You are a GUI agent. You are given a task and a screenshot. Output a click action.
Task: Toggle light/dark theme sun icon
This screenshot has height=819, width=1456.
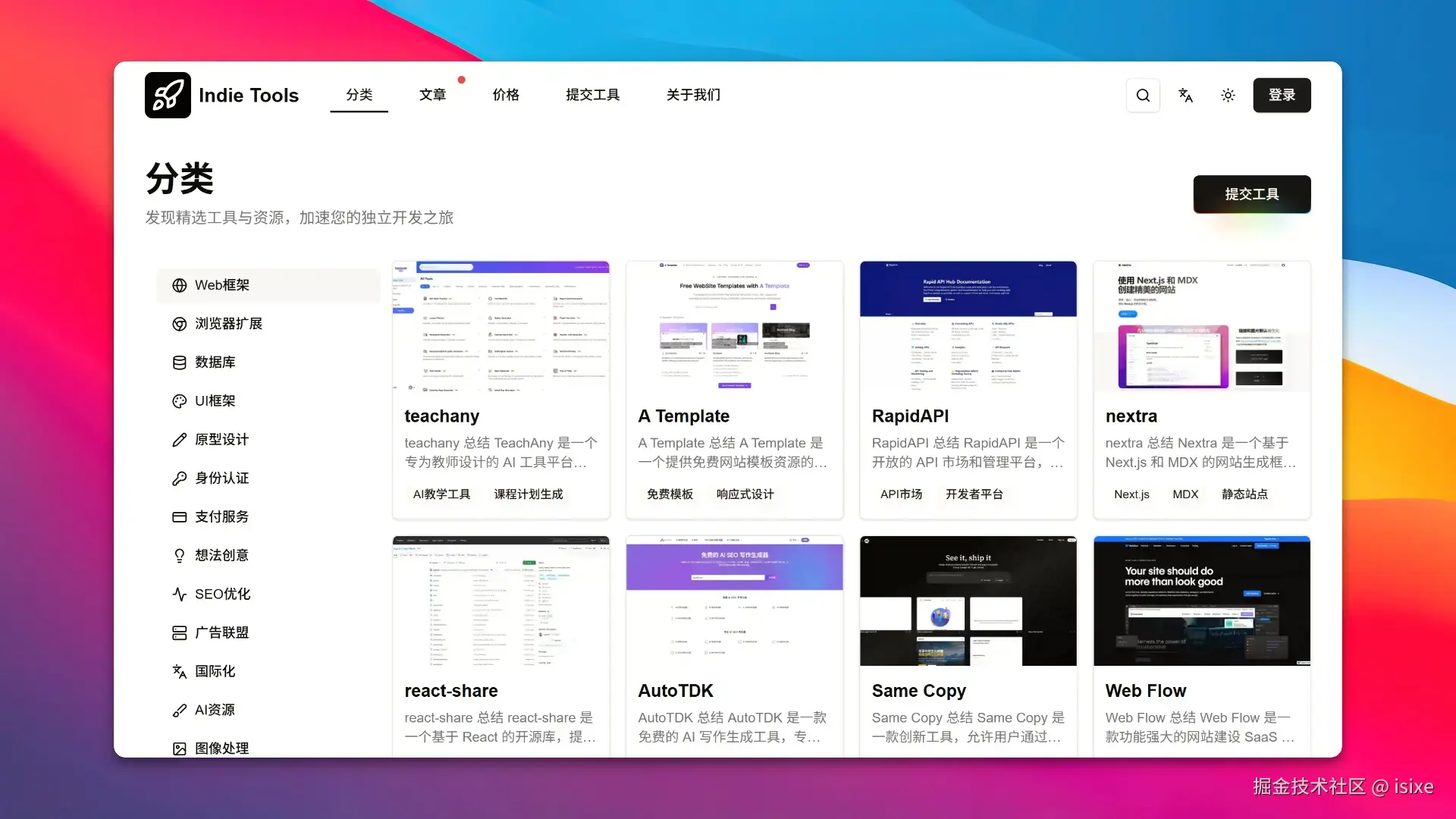[x=1228, y=95]
